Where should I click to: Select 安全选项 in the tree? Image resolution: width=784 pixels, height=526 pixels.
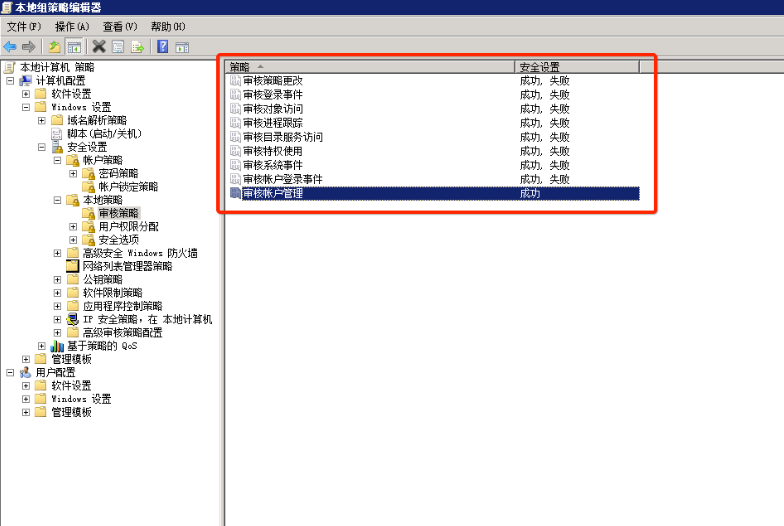118,240
